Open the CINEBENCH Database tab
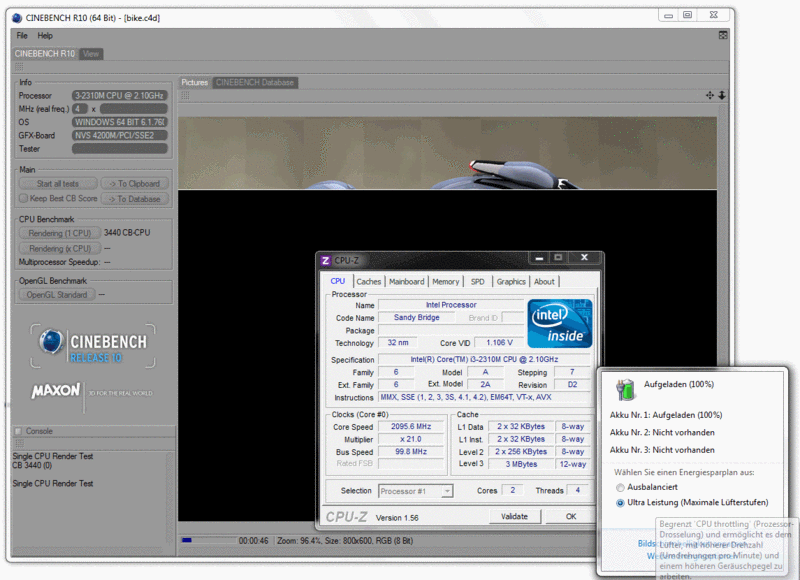 [255, 83]
